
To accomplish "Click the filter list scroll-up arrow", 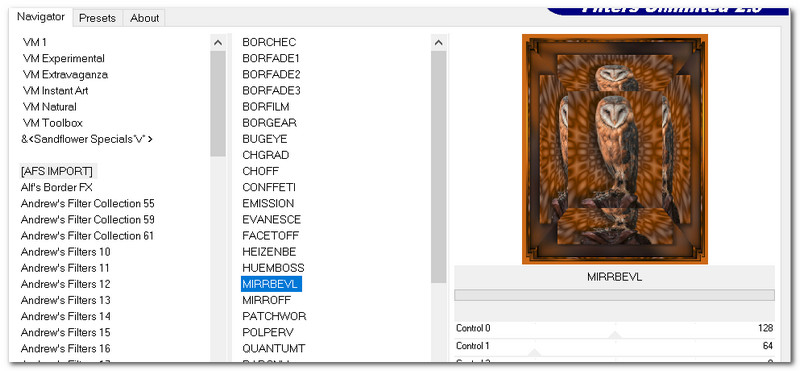I will coord(439,43).
